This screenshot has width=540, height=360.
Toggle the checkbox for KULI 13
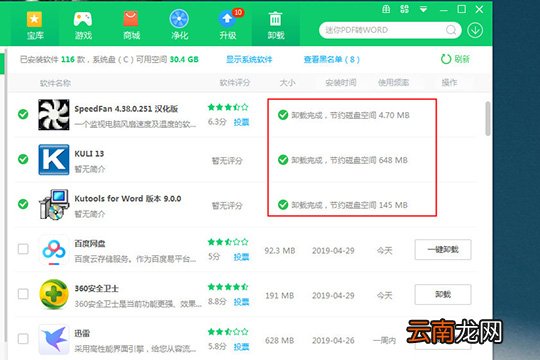point(23,159)
